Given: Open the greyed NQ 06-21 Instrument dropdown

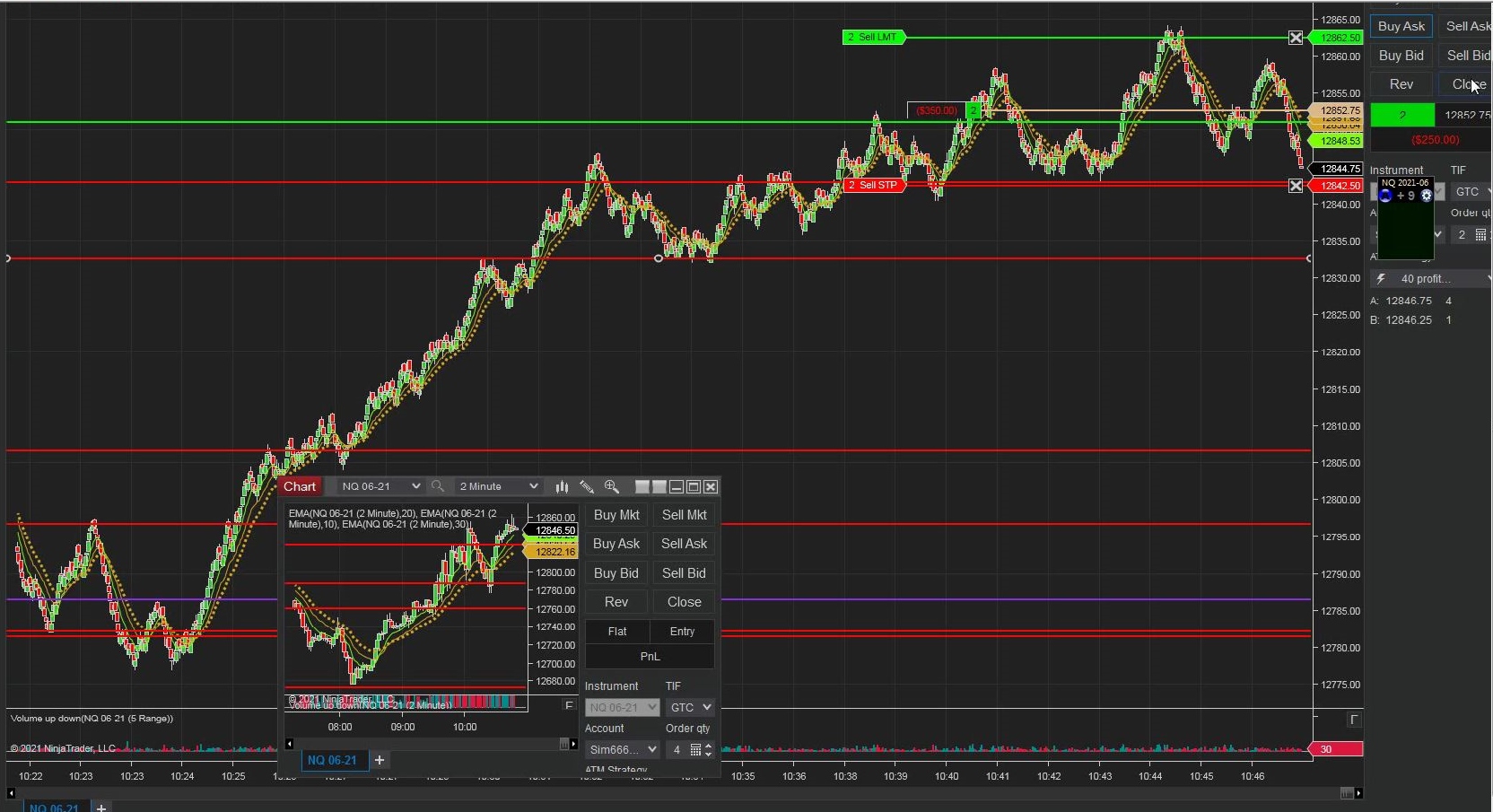Looking at the screenshot, I should point(622,707).
